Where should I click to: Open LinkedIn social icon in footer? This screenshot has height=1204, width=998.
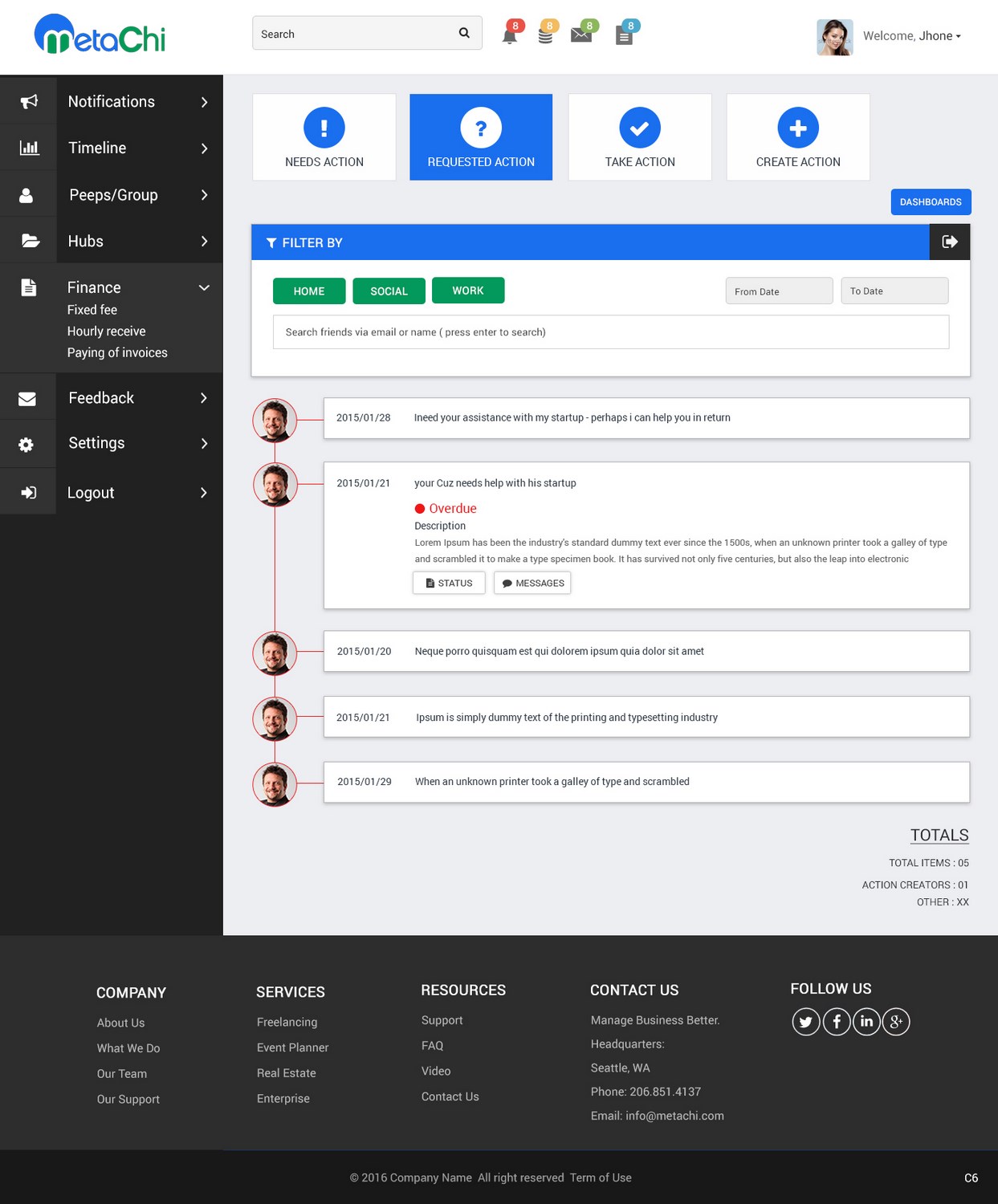[x=866, y=1022]
